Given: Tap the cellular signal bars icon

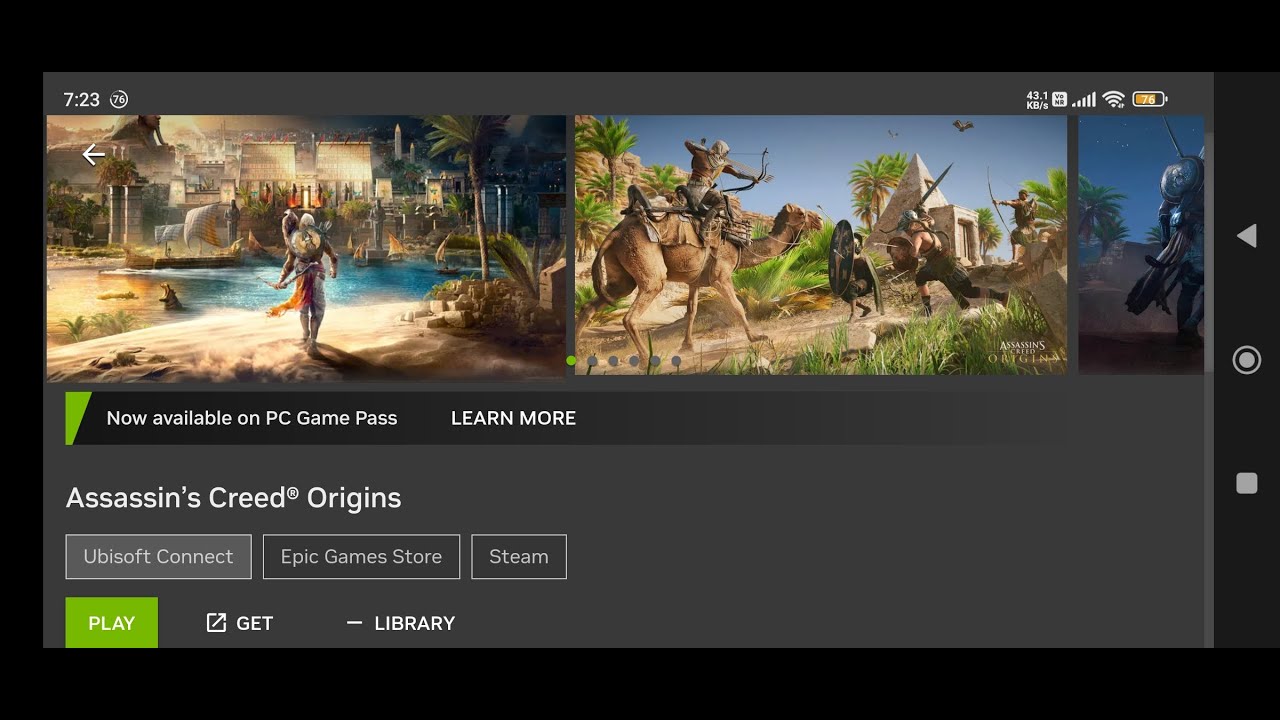Looking at the screenshot, I should [x=1084, y=99].
